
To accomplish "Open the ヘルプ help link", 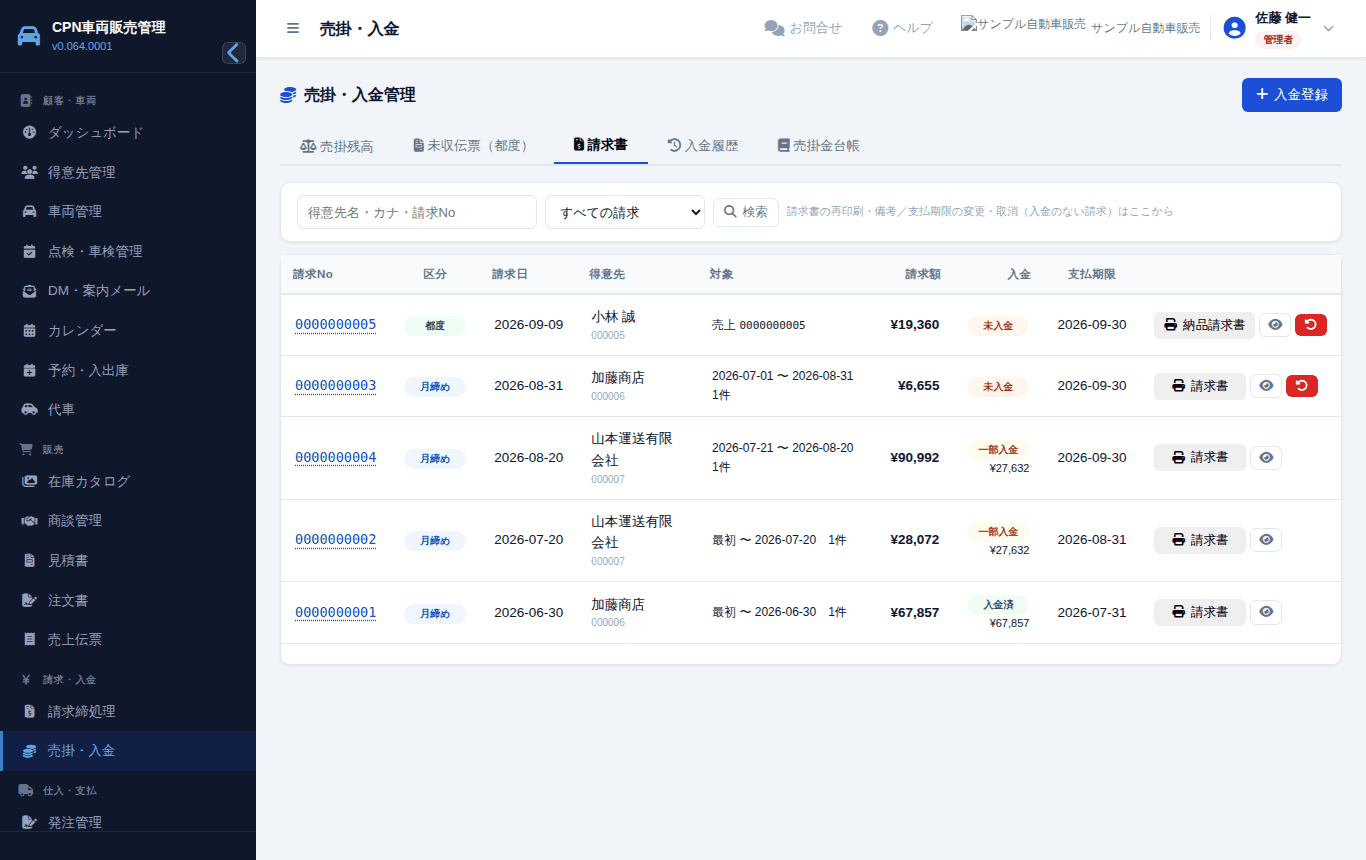I will 902,28.
